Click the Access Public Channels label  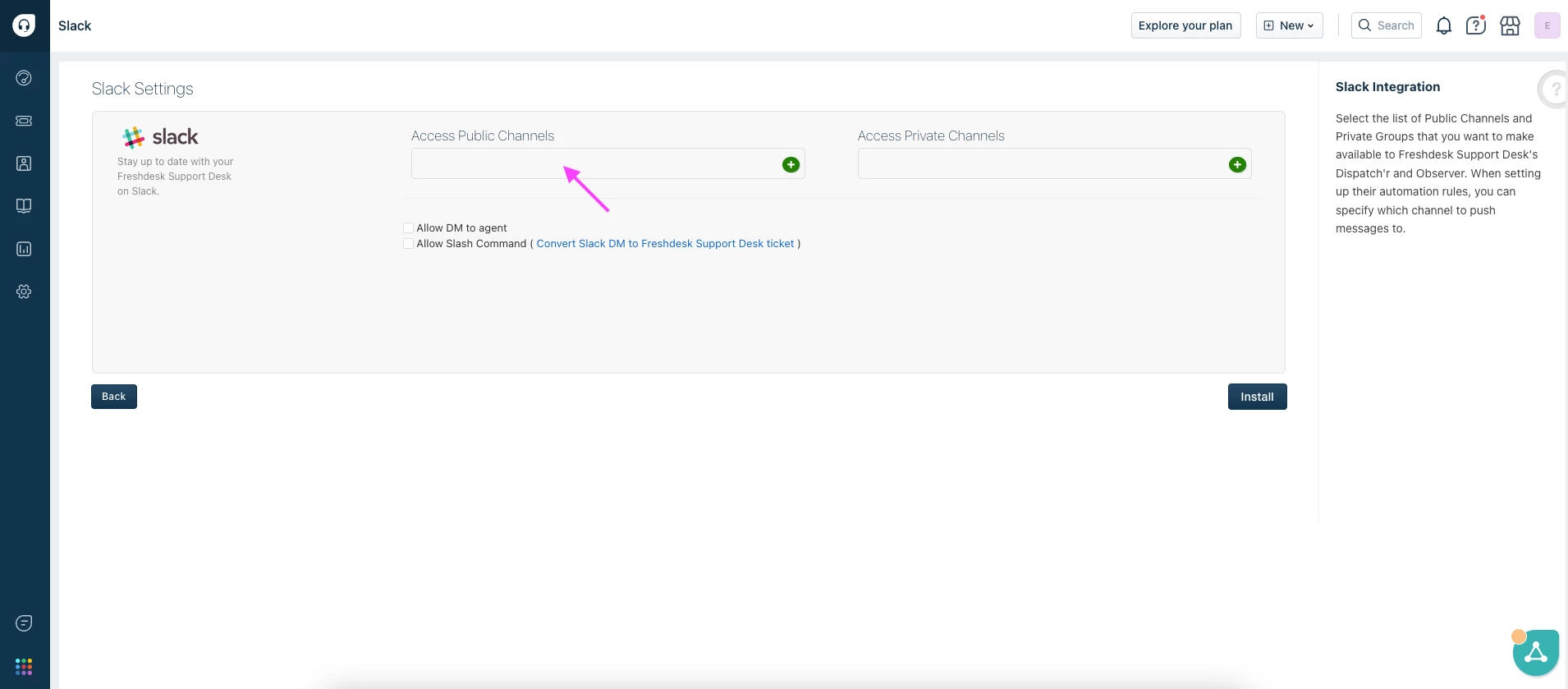point(483,136)
